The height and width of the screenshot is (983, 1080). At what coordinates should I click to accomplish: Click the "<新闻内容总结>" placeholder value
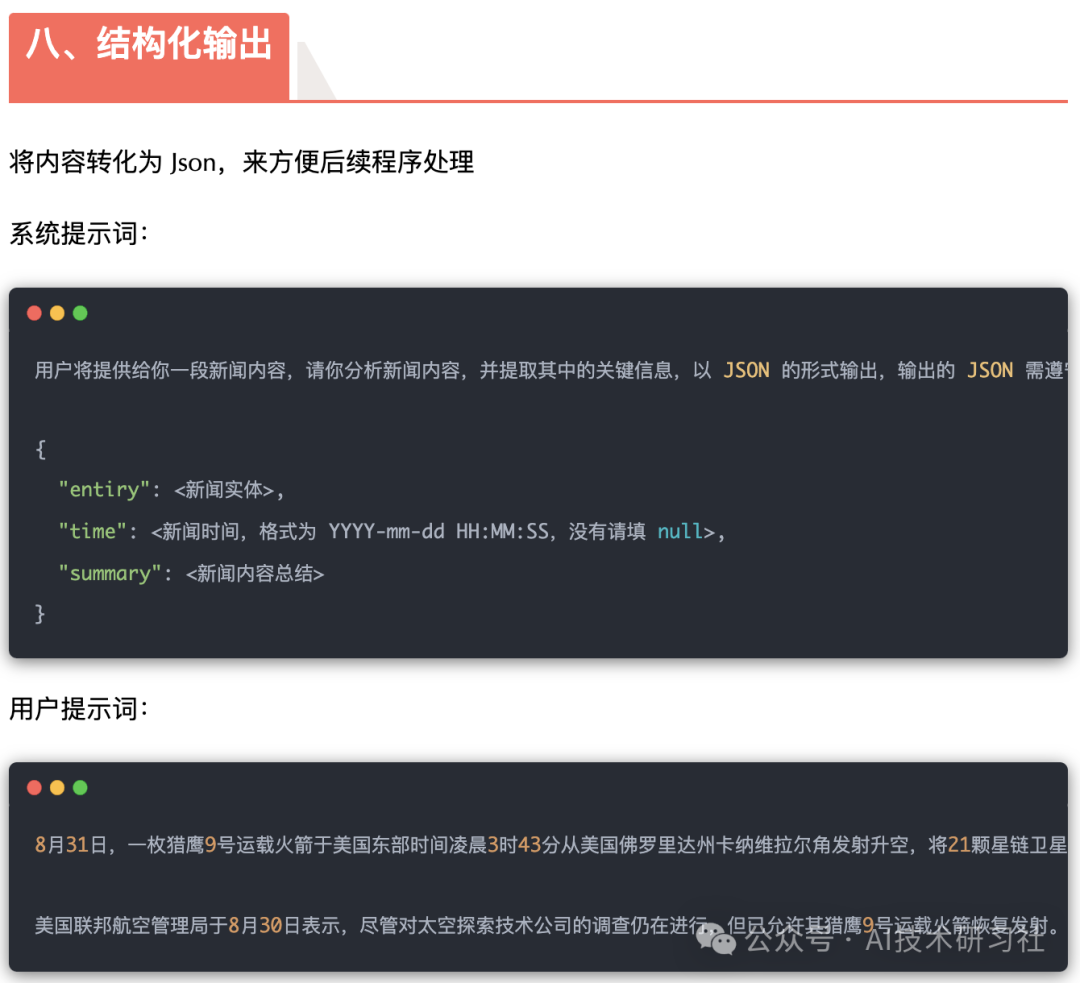pos(255,573)
